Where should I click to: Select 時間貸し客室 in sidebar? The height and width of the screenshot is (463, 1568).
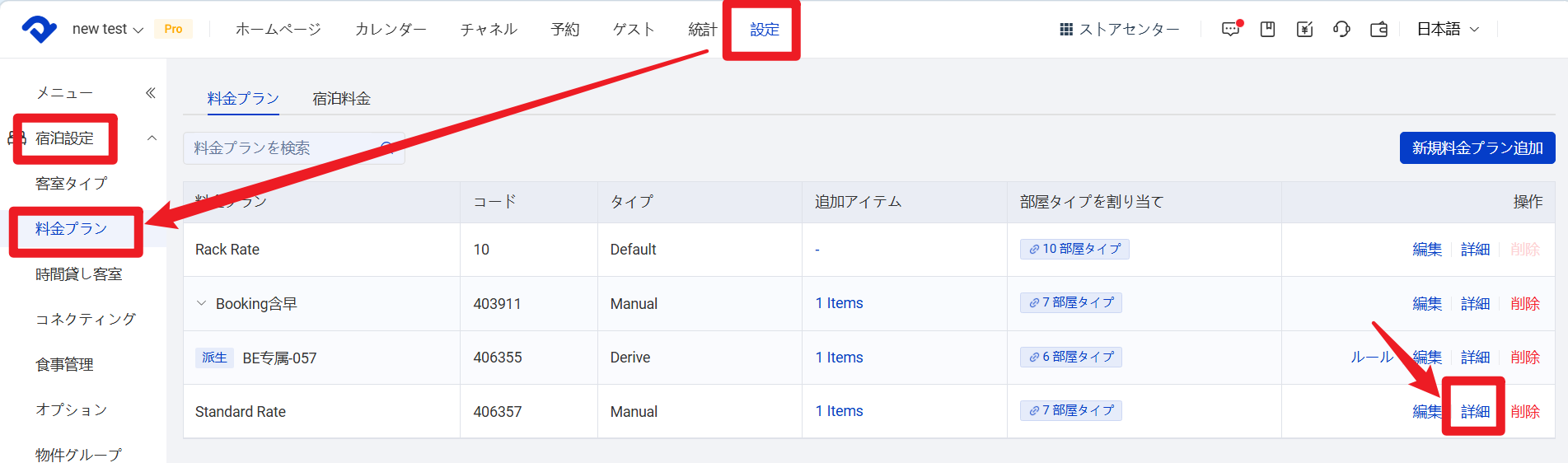79,274
